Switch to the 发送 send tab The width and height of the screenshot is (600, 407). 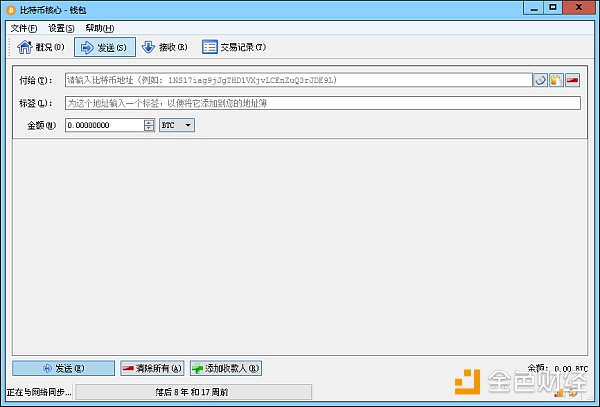click(104, 47)
